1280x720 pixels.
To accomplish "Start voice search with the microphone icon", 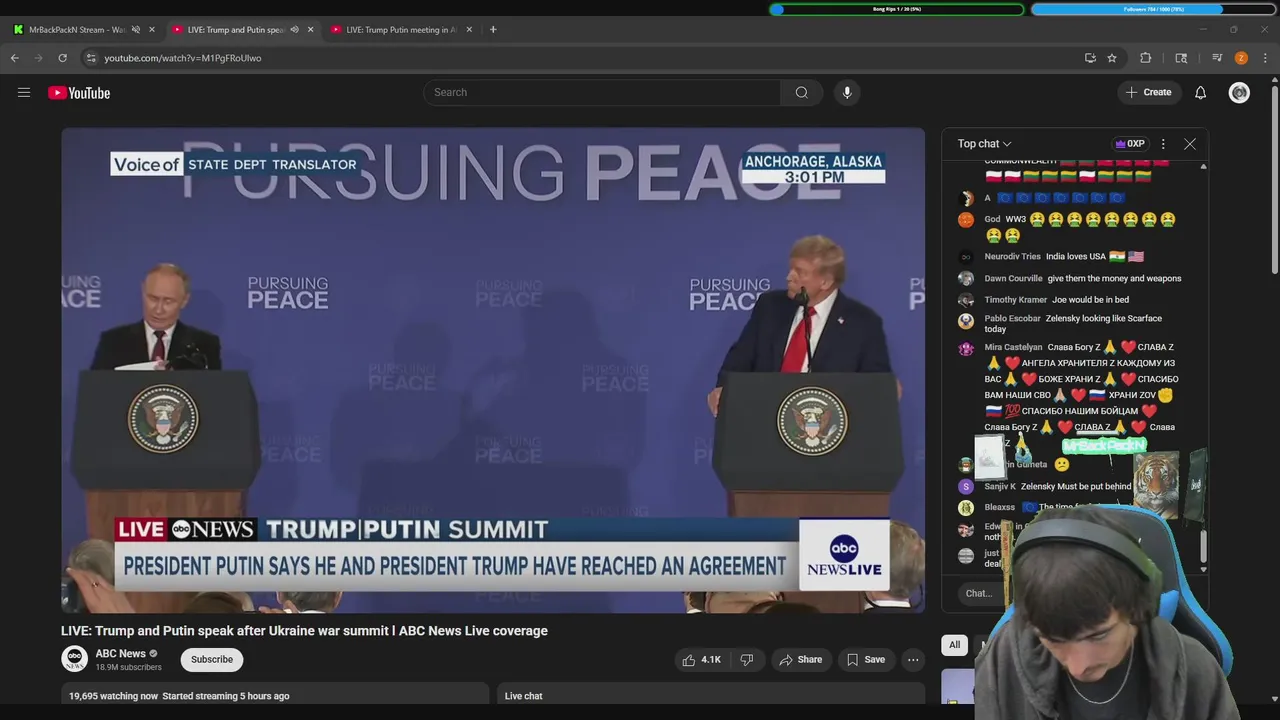I will coord(847,93).
